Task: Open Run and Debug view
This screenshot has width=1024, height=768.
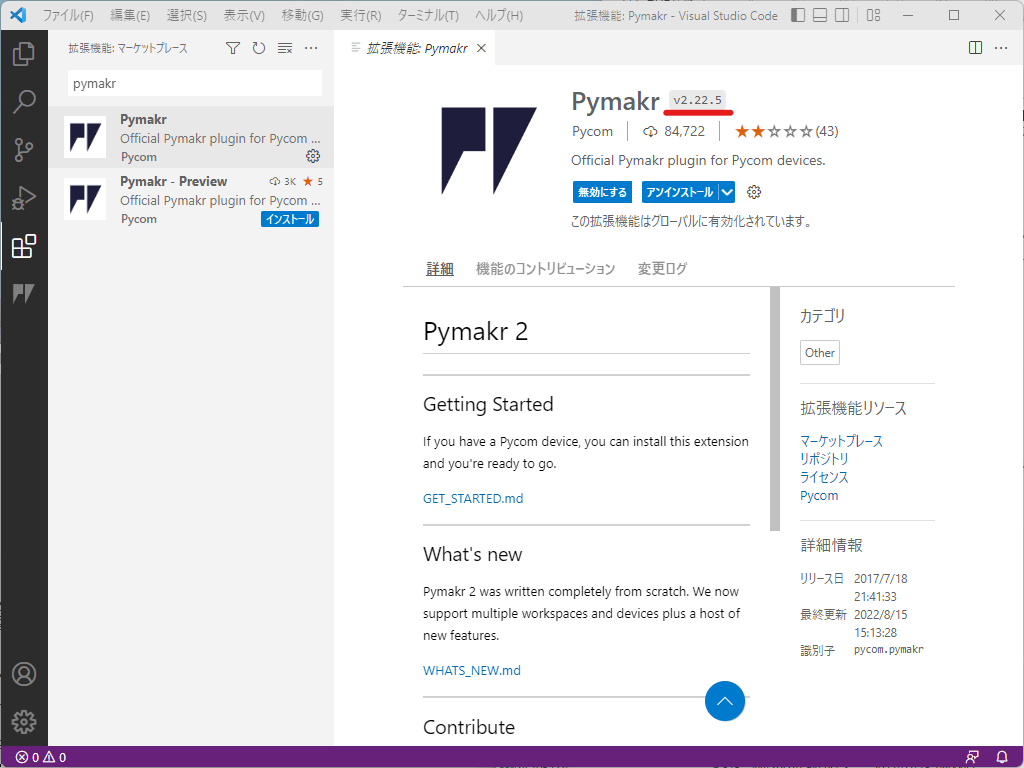Action: [24, 198]
